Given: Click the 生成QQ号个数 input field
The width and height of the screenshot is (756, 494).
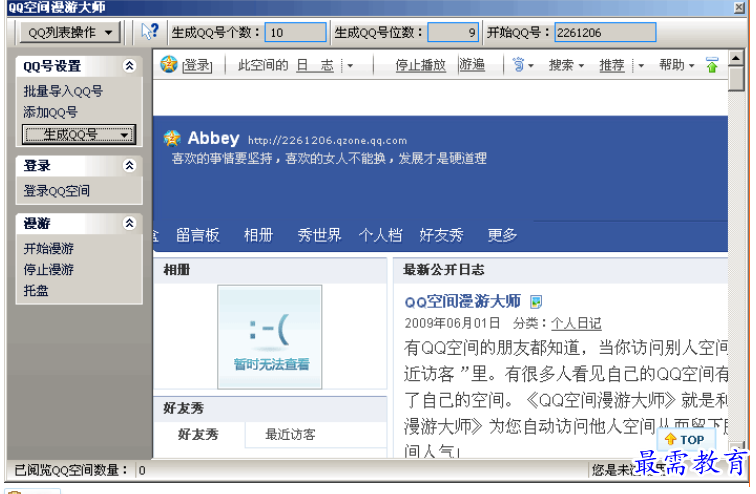Looking at the screenshot, I should click(x=296, y=32).
